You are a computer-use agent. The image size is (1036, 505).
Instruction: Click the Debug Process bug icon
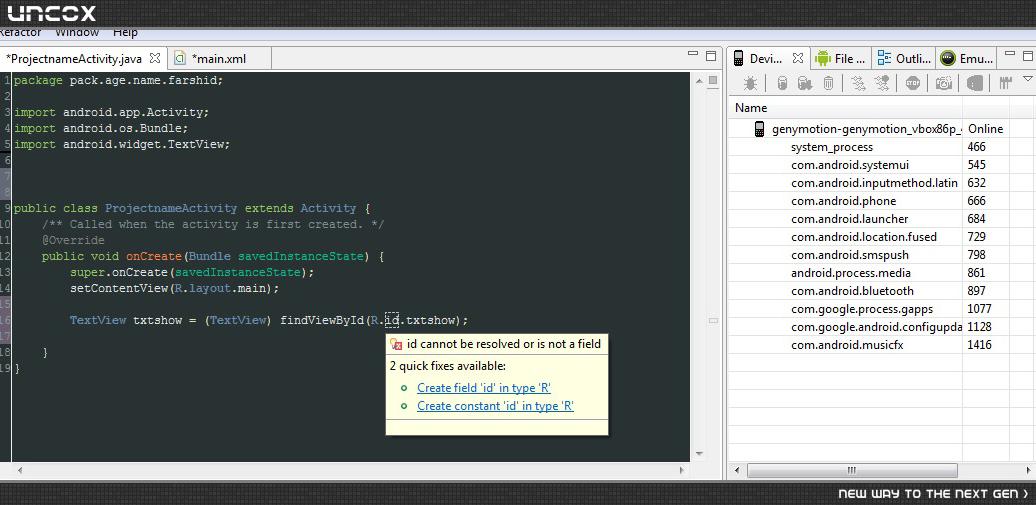(751, 83)
